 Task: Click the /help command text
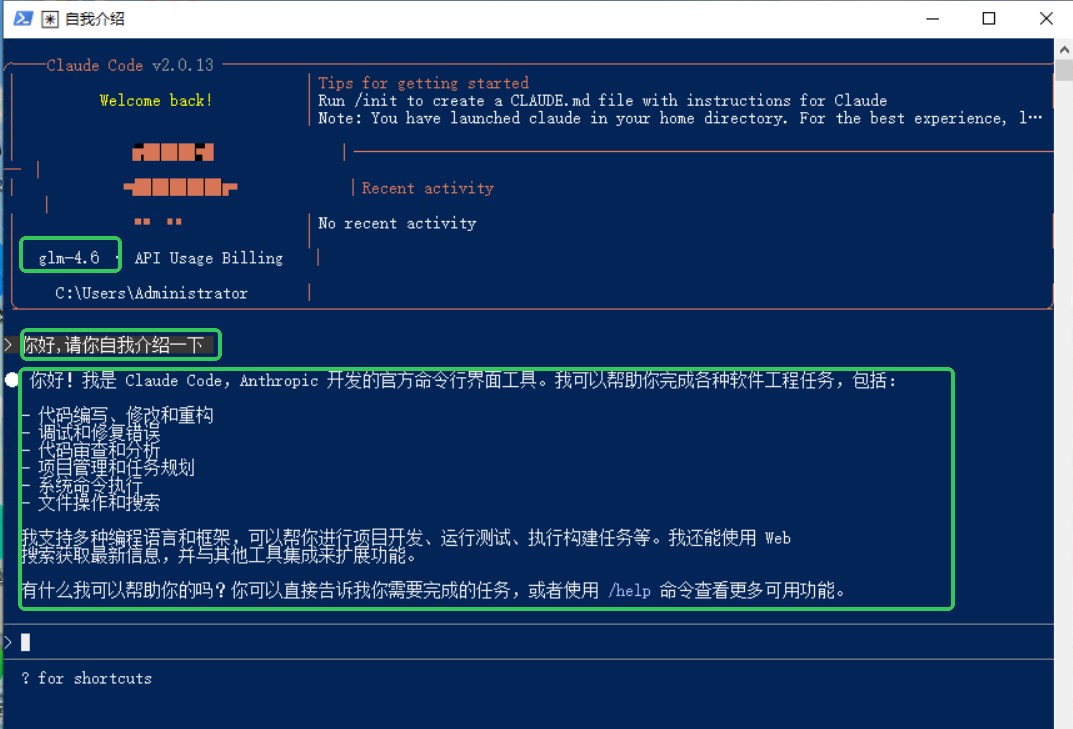coord(630,590)
